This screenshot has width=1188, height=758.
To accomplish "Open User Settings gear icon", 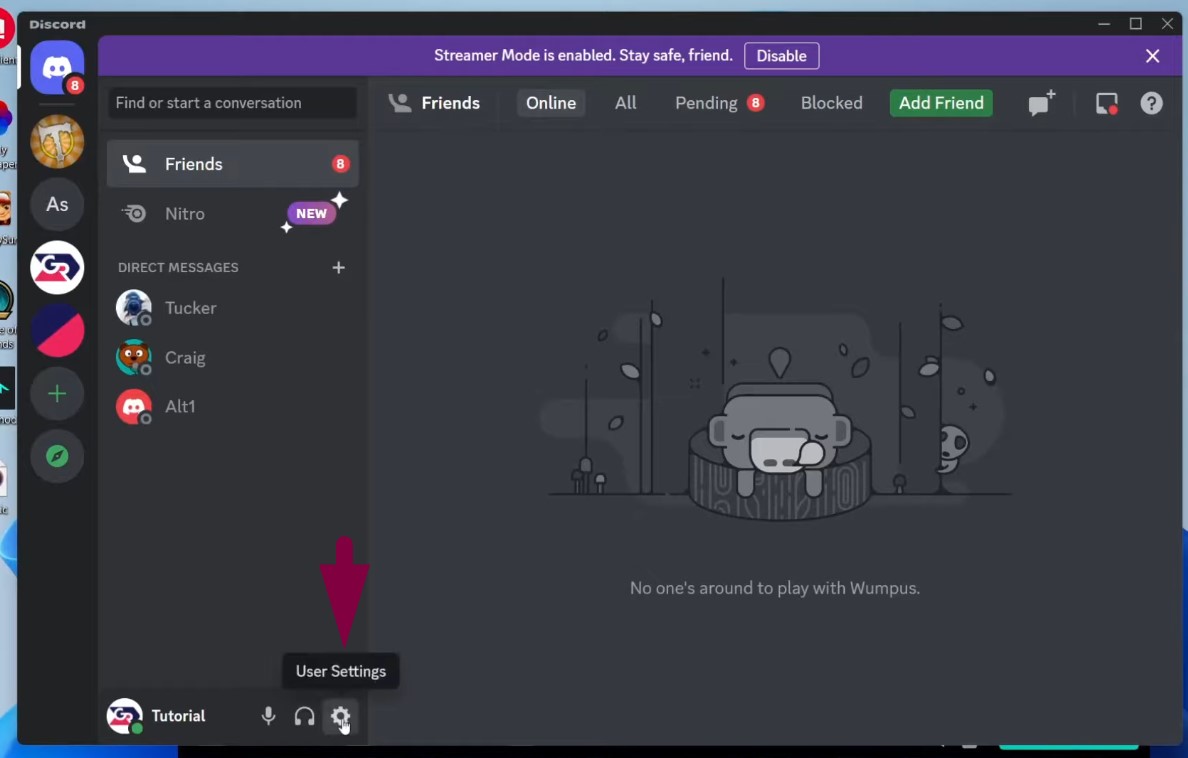I will point(340,716).
